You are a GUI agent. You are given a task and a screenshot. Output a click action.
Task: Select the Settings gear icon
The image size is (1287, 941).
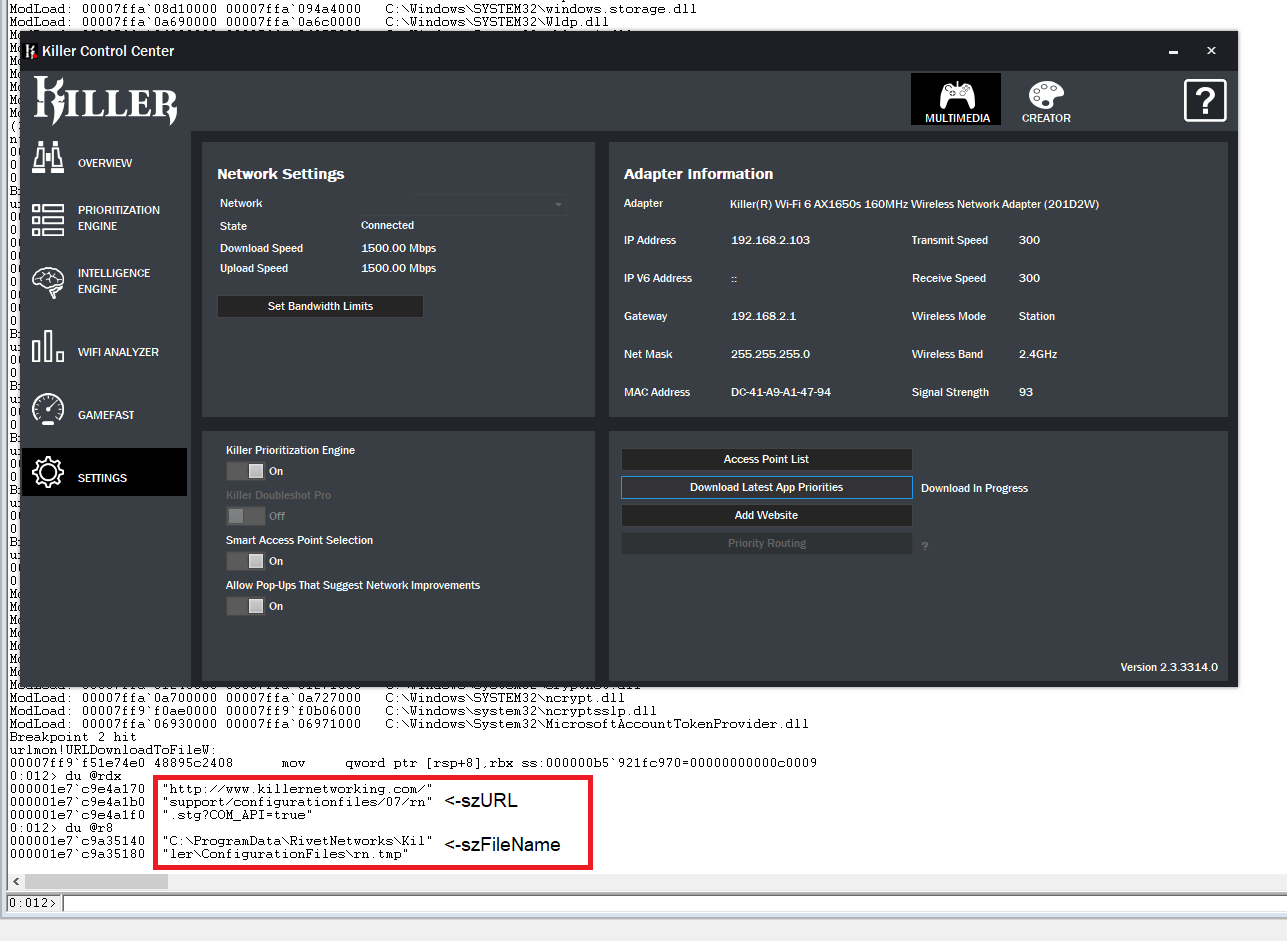point(47,471)
